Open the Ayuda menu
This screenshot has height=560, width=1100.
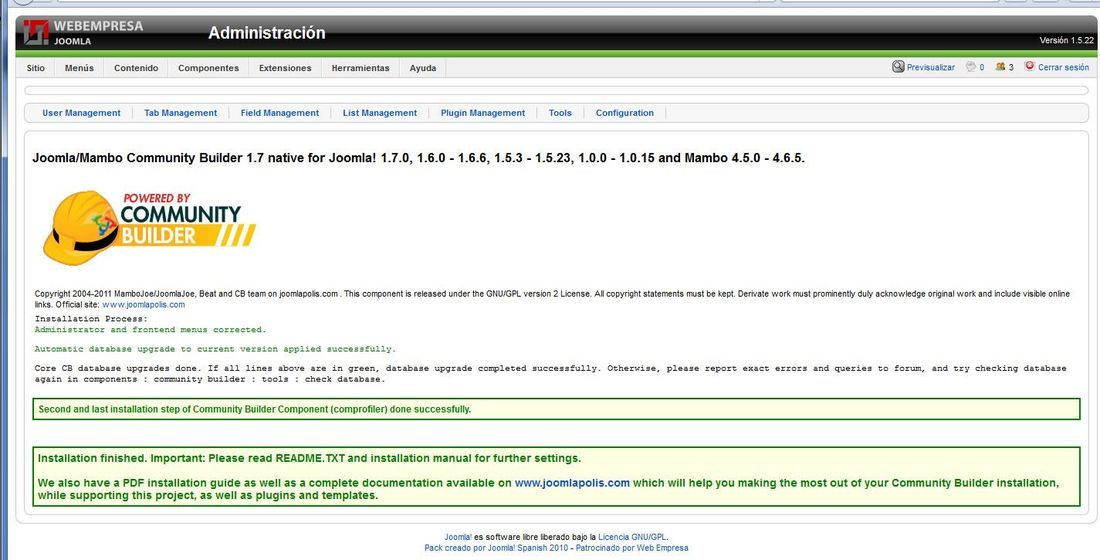[423, 68]
